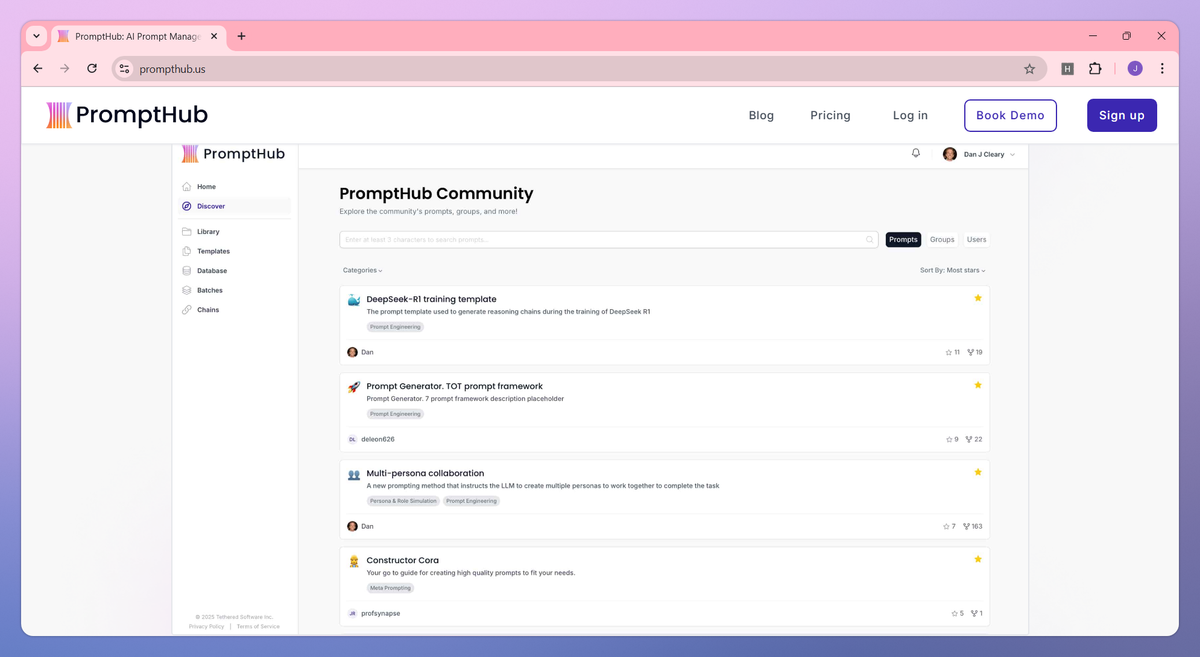Open Discover compass icon in sidebar
Image resolution: width=1200 pixels, height=657 pixels.
[187, 206]
